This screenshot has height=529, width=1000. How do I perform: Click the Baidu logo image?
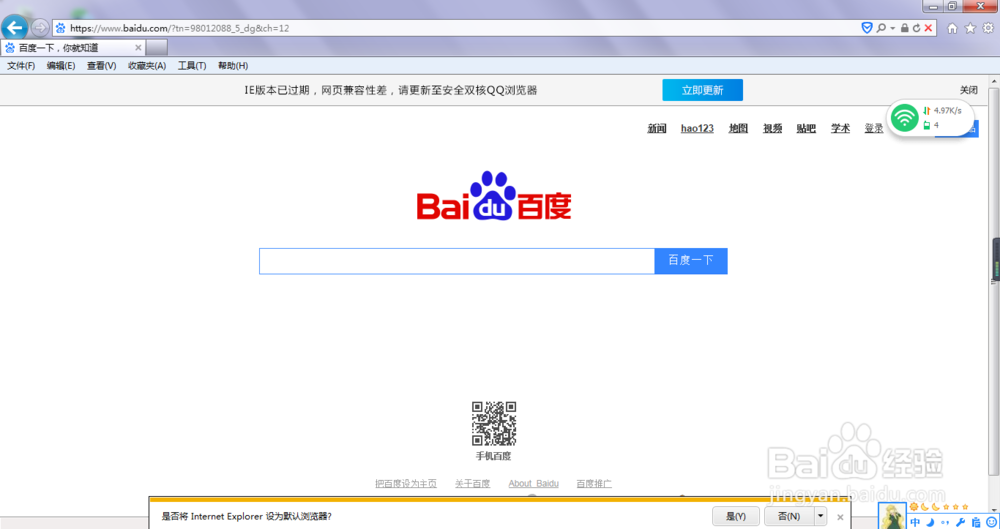(494, 196)
